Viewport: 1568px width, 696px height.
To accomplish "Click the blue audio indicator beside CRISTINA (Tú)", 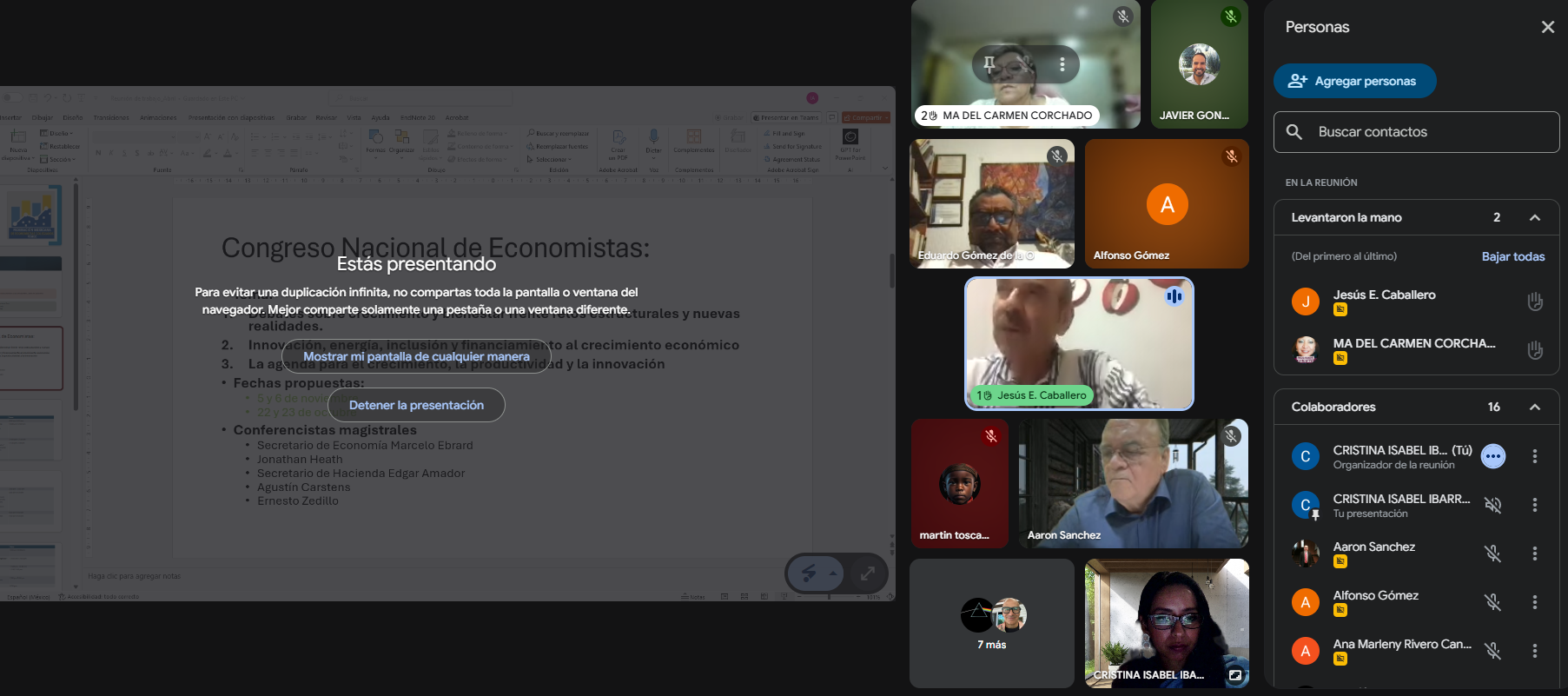I will tap(1493, 456).
